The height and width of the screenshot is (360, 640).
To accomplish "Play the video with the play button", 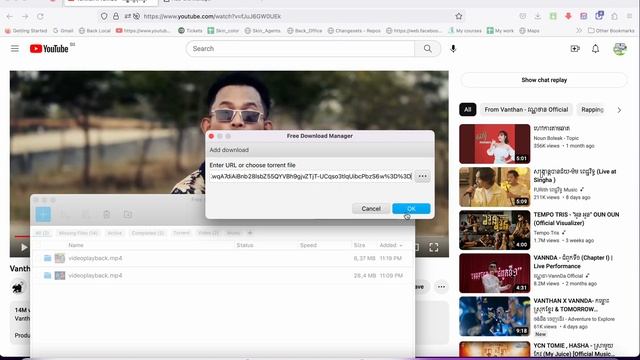I will pyautogui.click(x=24, y=247).
